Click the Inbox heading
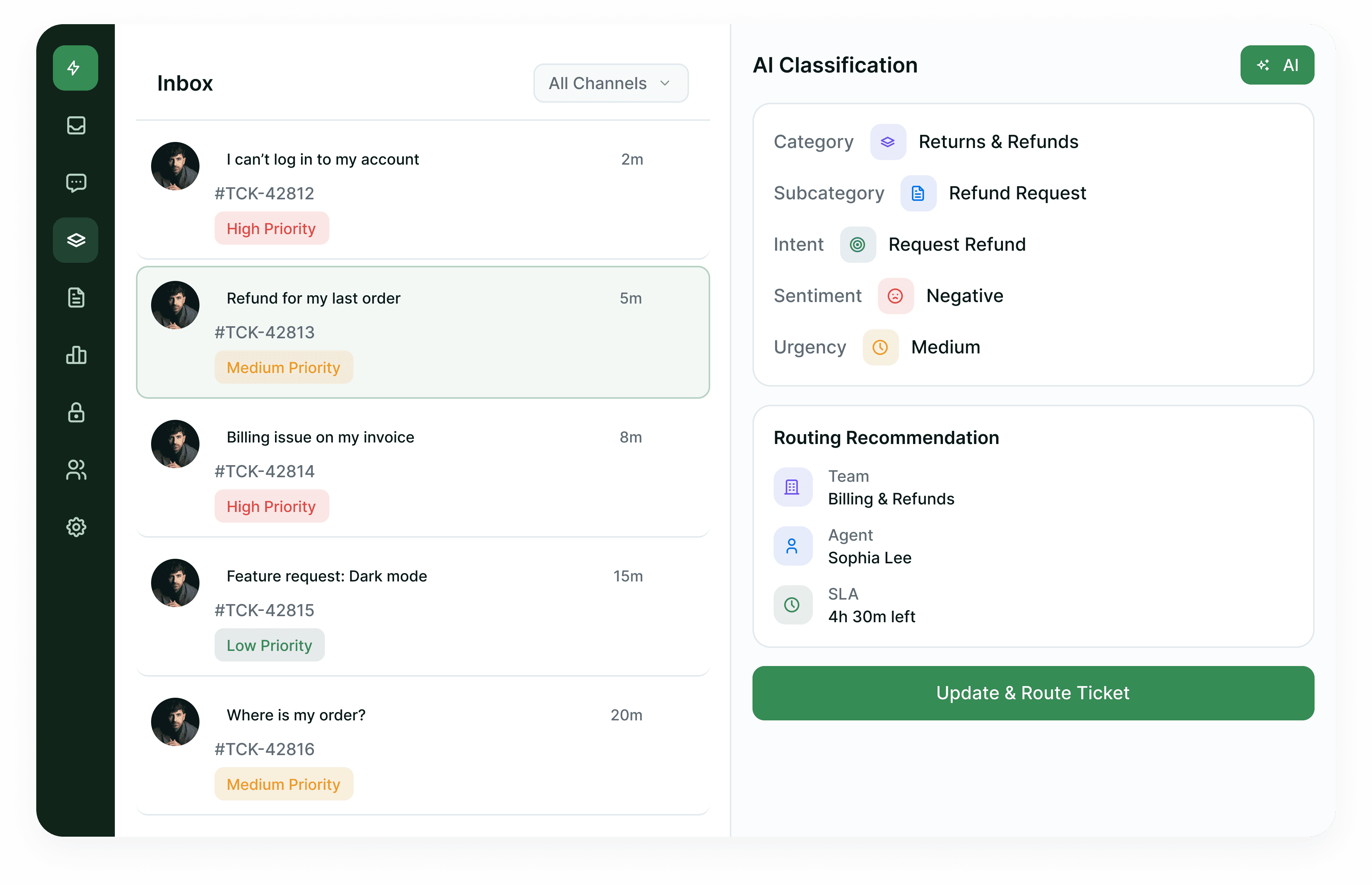This screenshot has height=885, width=1372. point(185,83)
